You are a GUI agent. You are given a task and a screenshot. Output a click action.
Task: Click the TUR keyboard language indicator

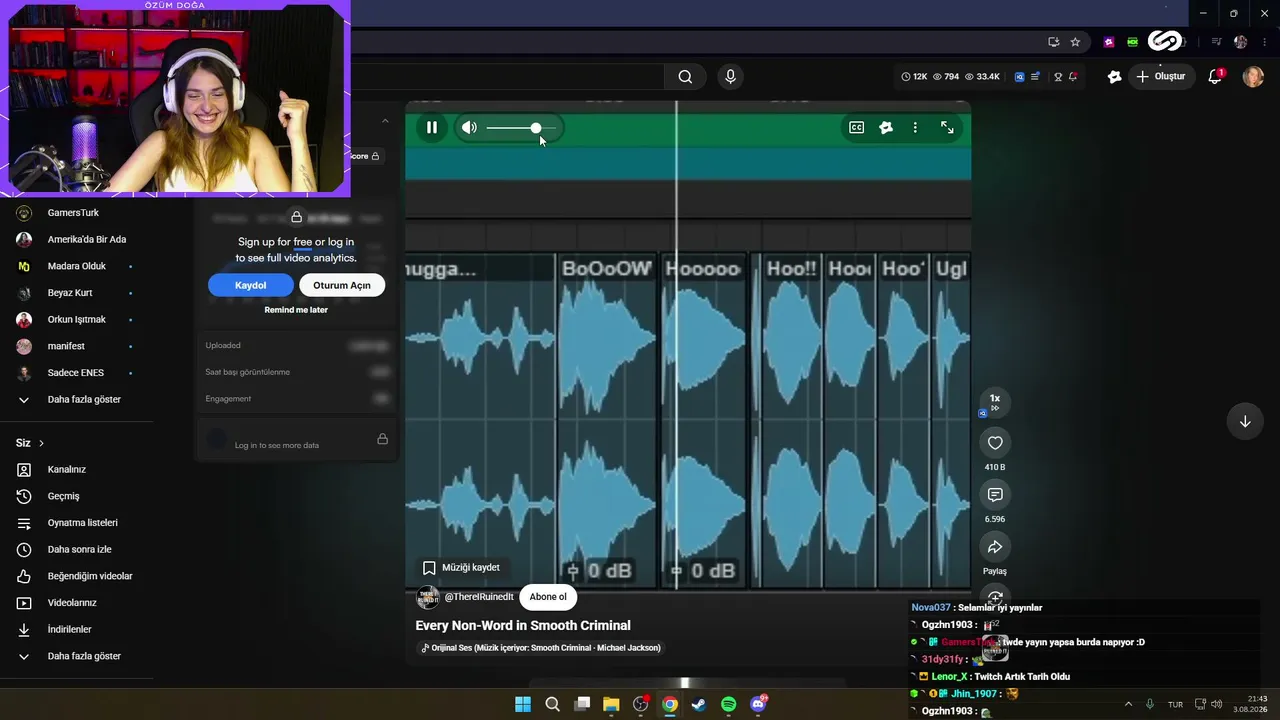tap(1176, 704)
